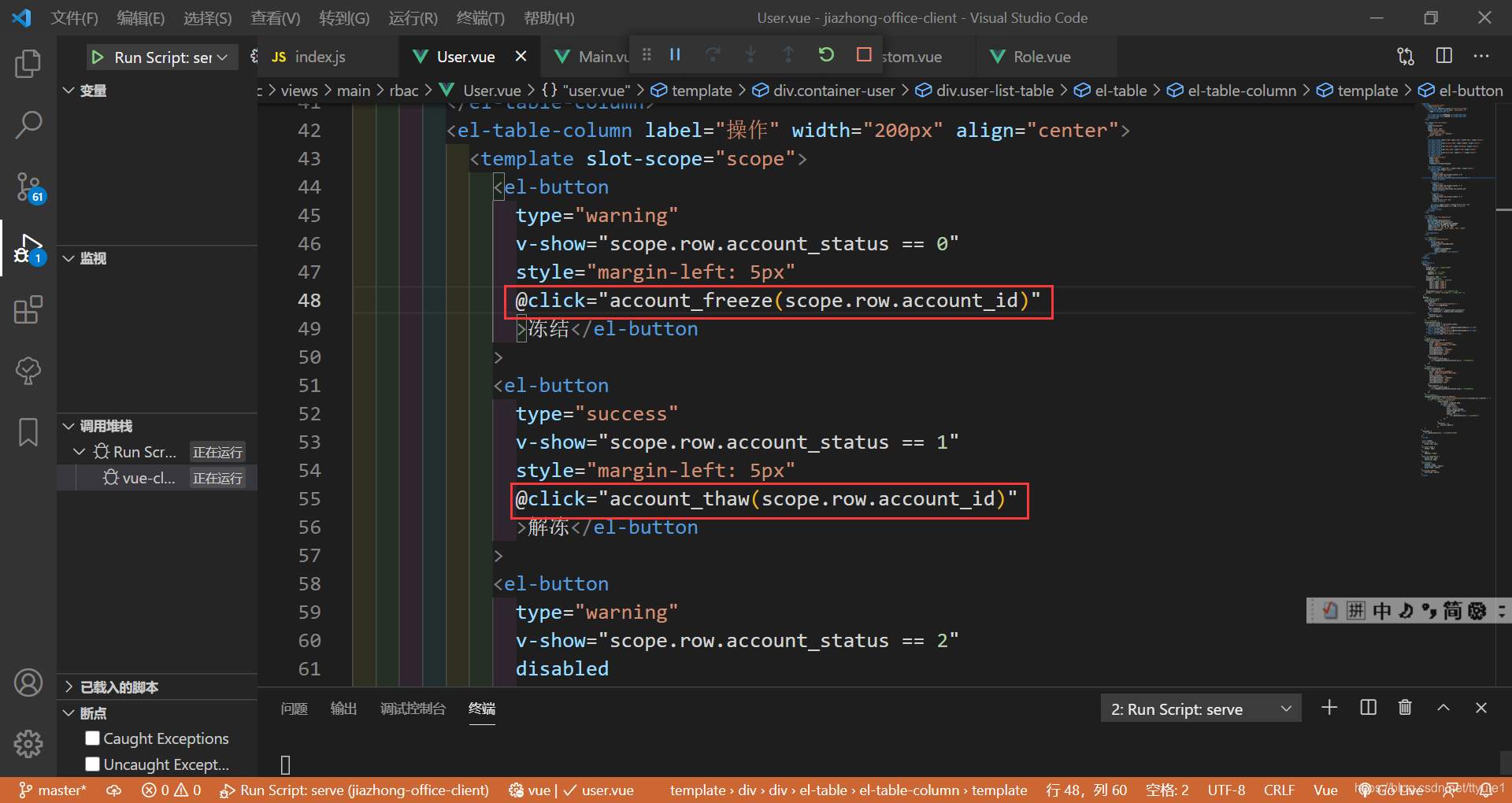
Task: Open the 终端(T) menu
Action: pos(480,17)
